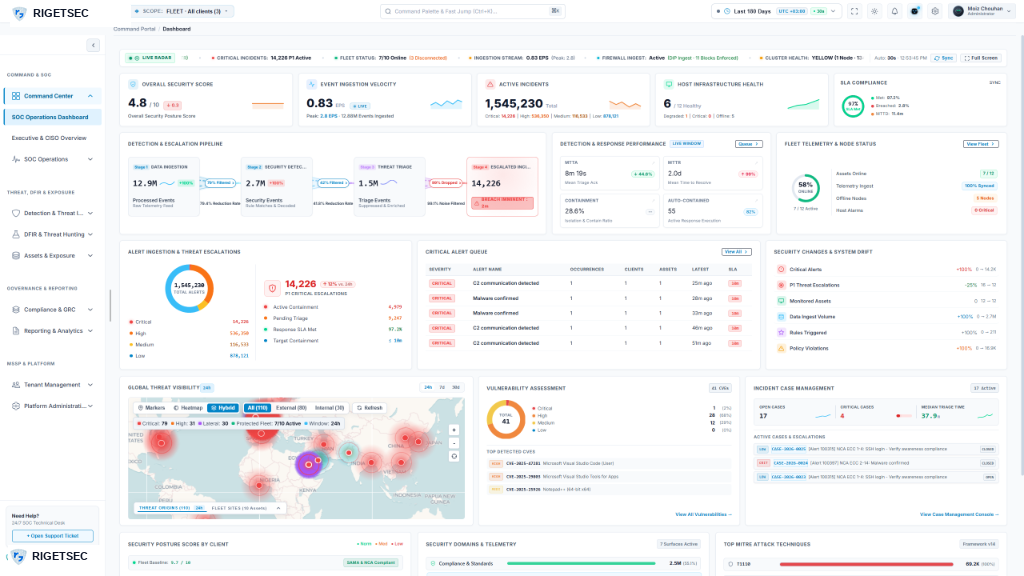Reset the map view with globe icon
The image size is (1024, 576).
454,456
